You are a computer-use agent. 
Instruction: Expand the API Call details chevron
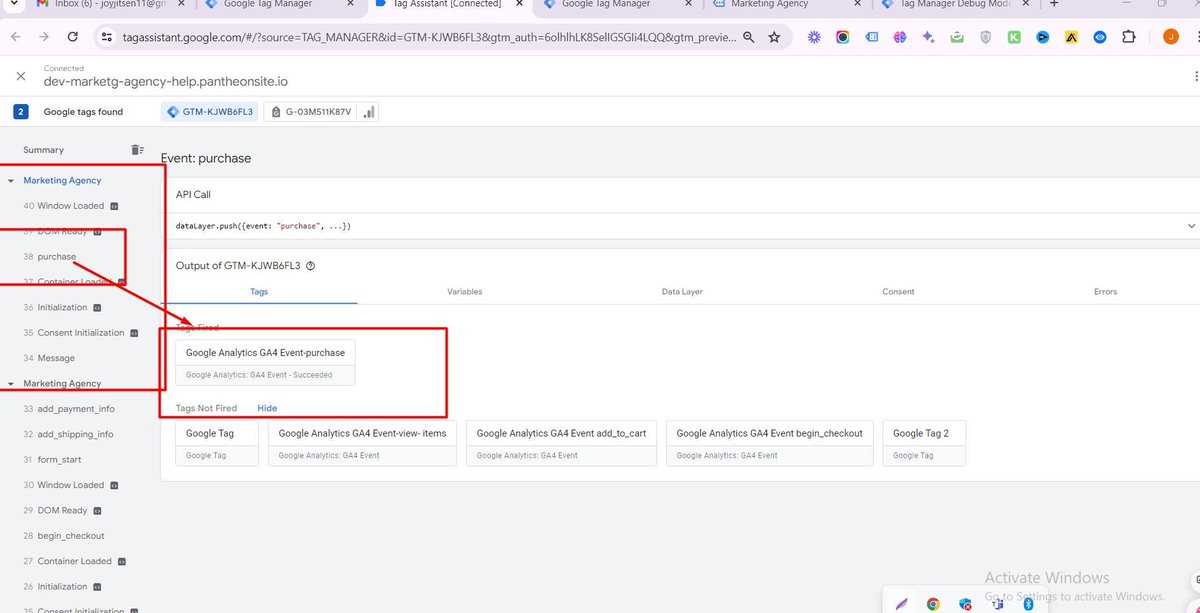pyautogui.click(x=1190, y=225)
